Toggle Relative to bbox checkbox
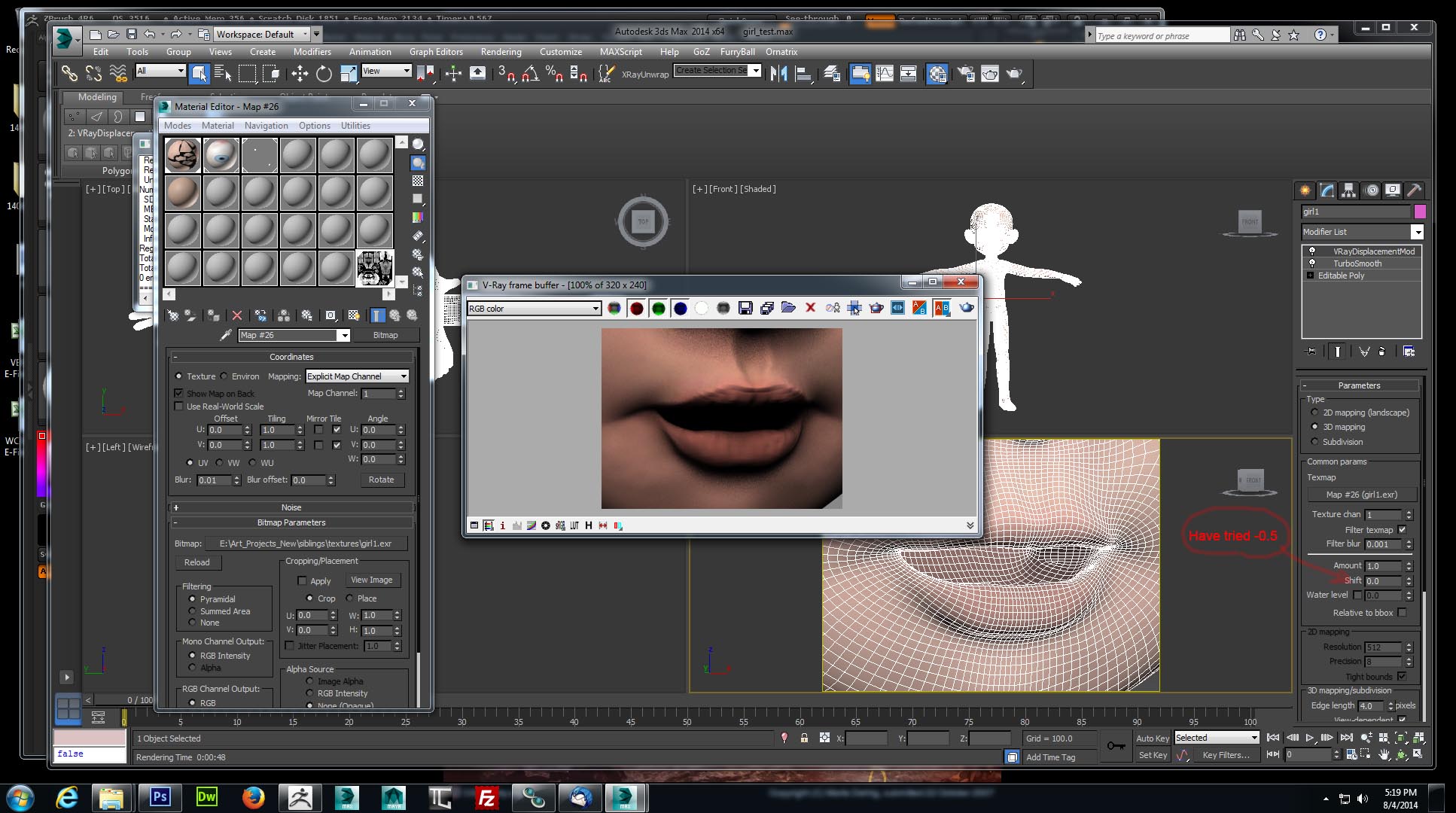This screenshot has width=1456, height=813. 1402,613
